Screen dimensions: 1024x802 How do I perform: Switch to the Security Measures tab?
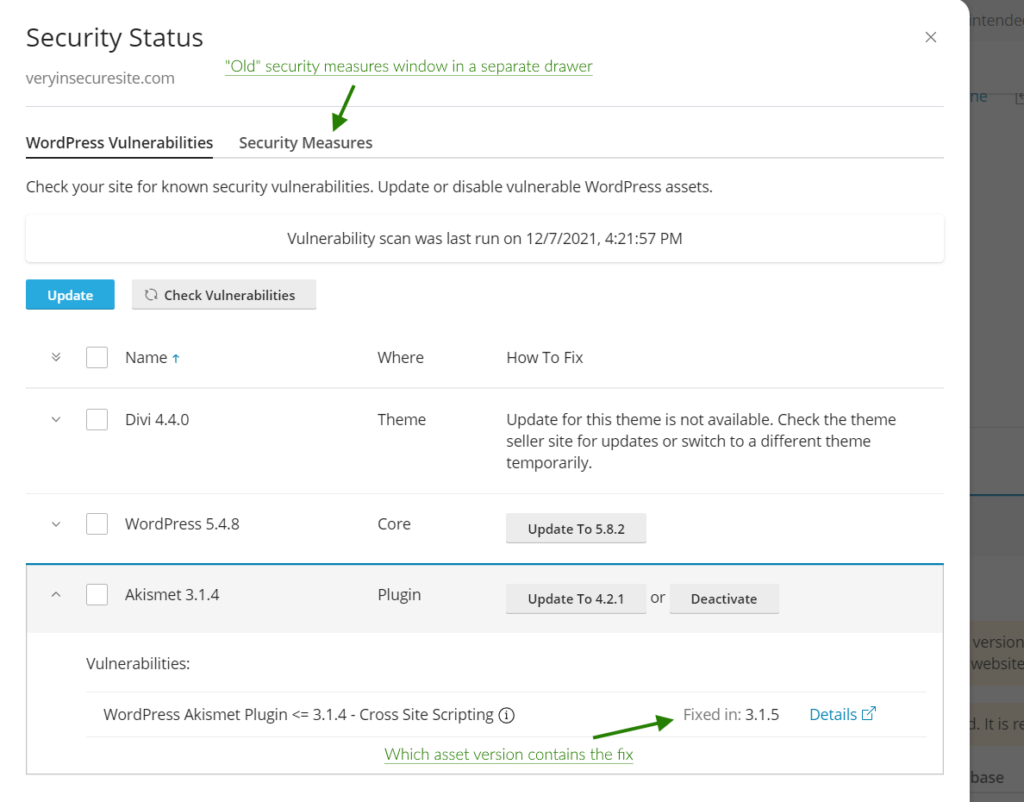tap(306, 142)
